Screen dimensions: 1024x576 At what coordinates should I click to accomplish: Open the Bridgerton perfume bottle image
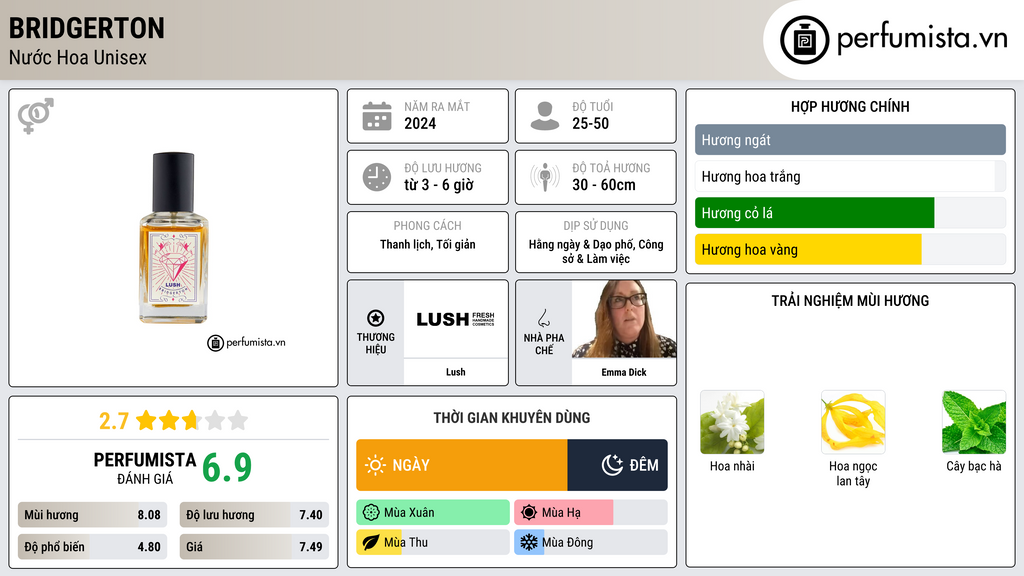click(173, 238)
